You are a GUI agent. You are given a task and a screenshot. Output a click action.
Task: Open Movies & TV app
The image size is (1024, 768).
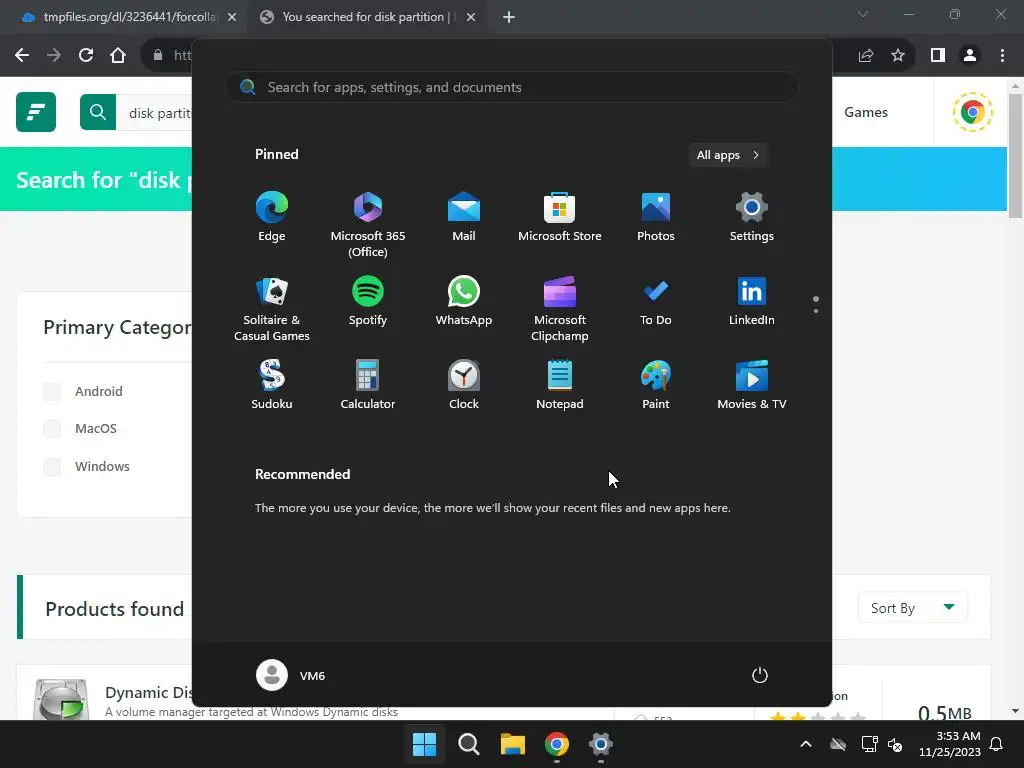(752, 385)
